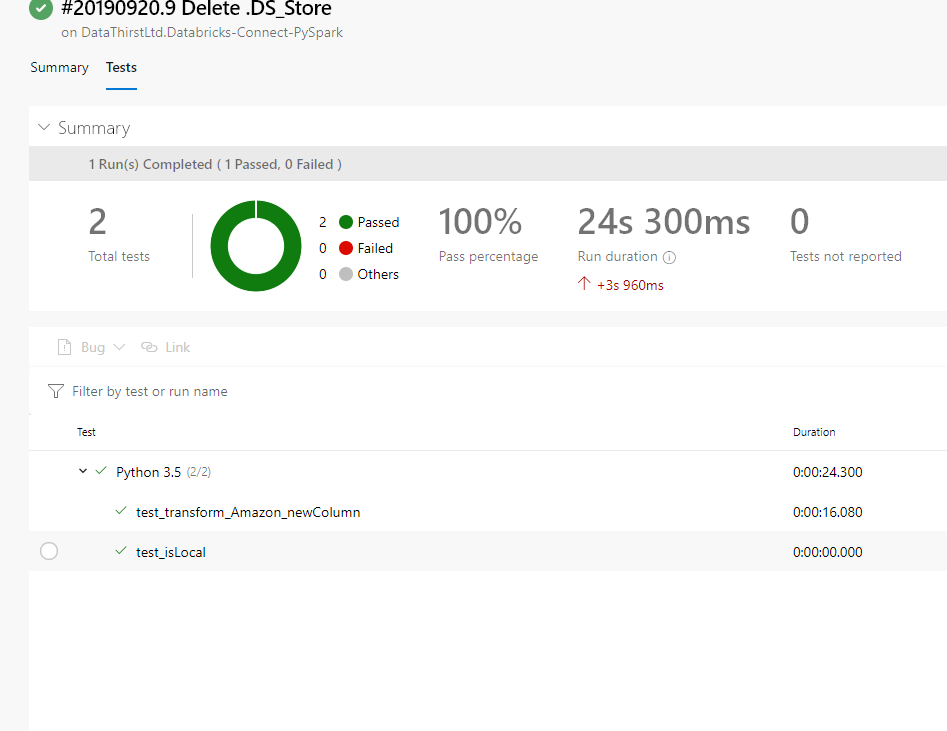The height and width of the screenshot is (731, 947).
Task: Open test_transform_Amazon_newColumn test result
Action: tap(248, 512)
